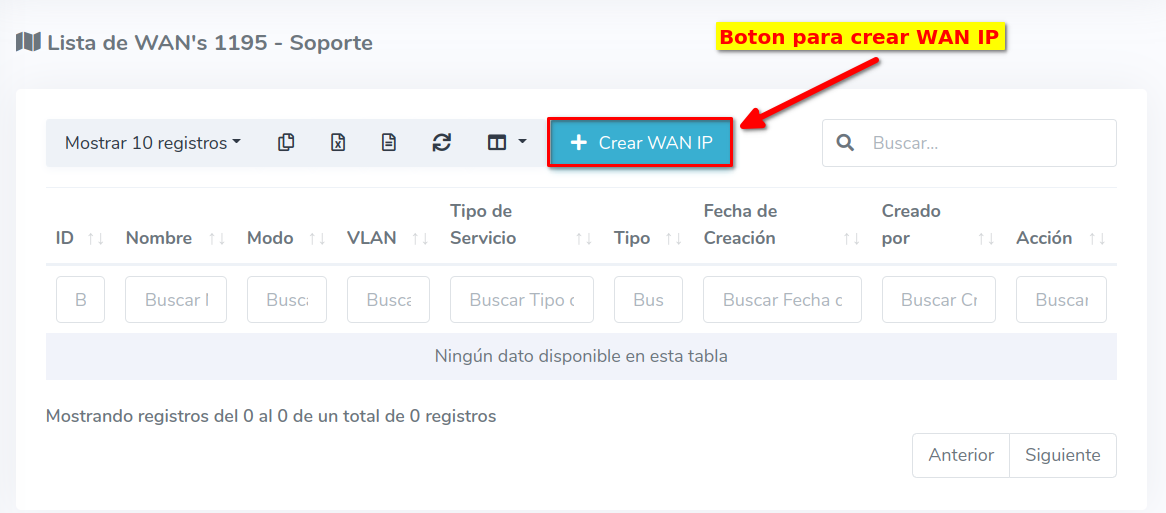The width and height of the screenshot is (1166, 513).
Task: Click the magnifying glass search icon
Action: coord(845,143)
